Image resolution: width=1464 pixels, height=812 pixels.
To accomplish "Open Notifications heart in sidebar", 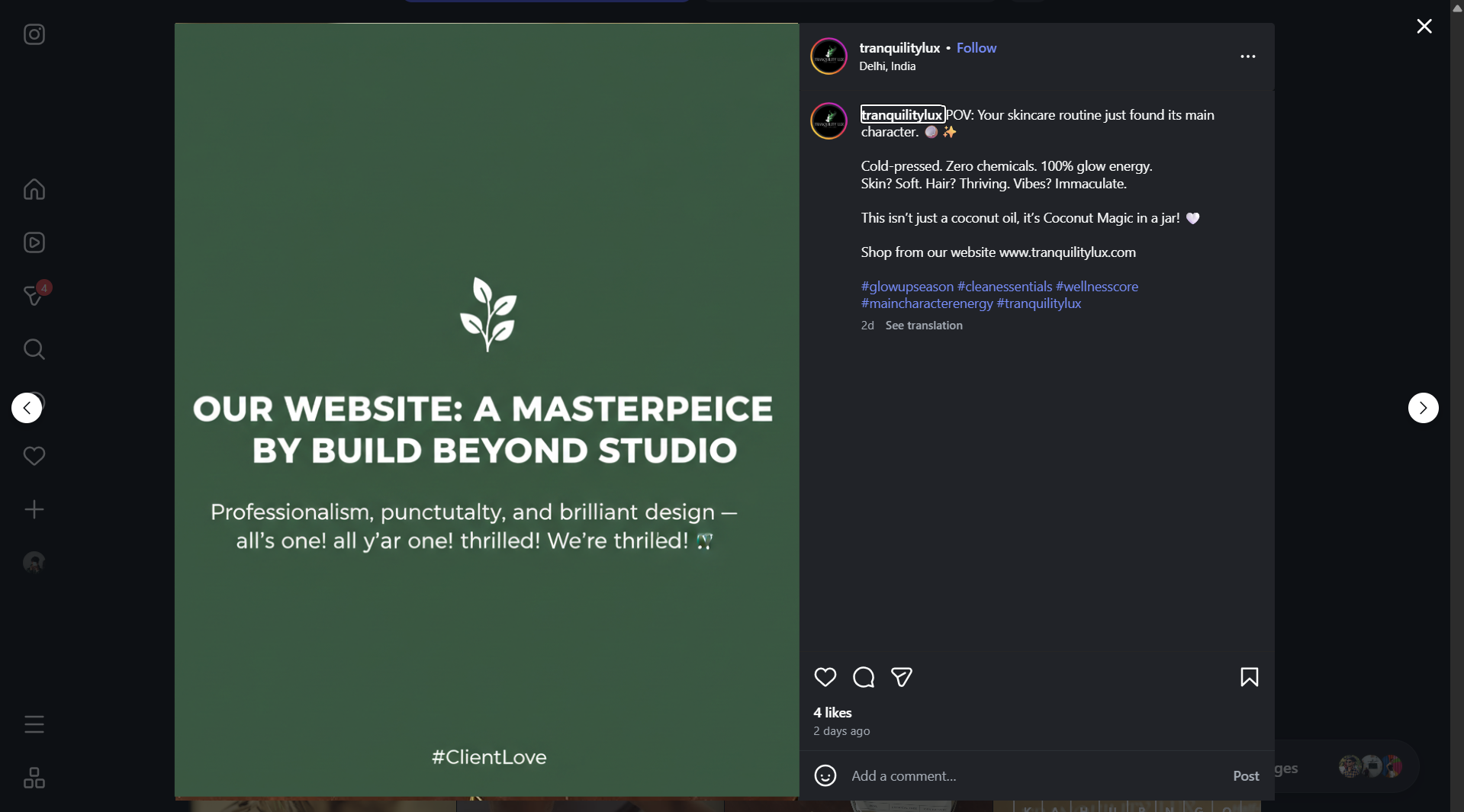I will [x=34, y=456].
